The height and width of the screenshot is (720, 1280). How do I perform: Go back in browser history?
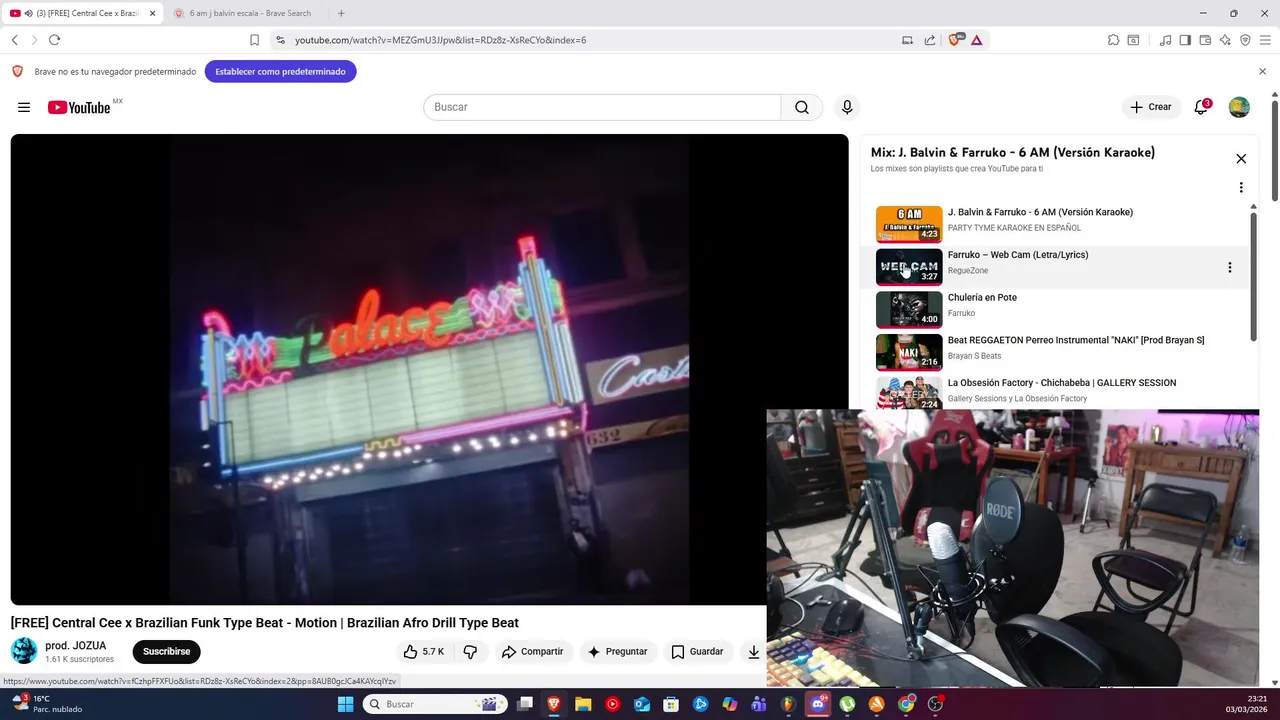15,40
